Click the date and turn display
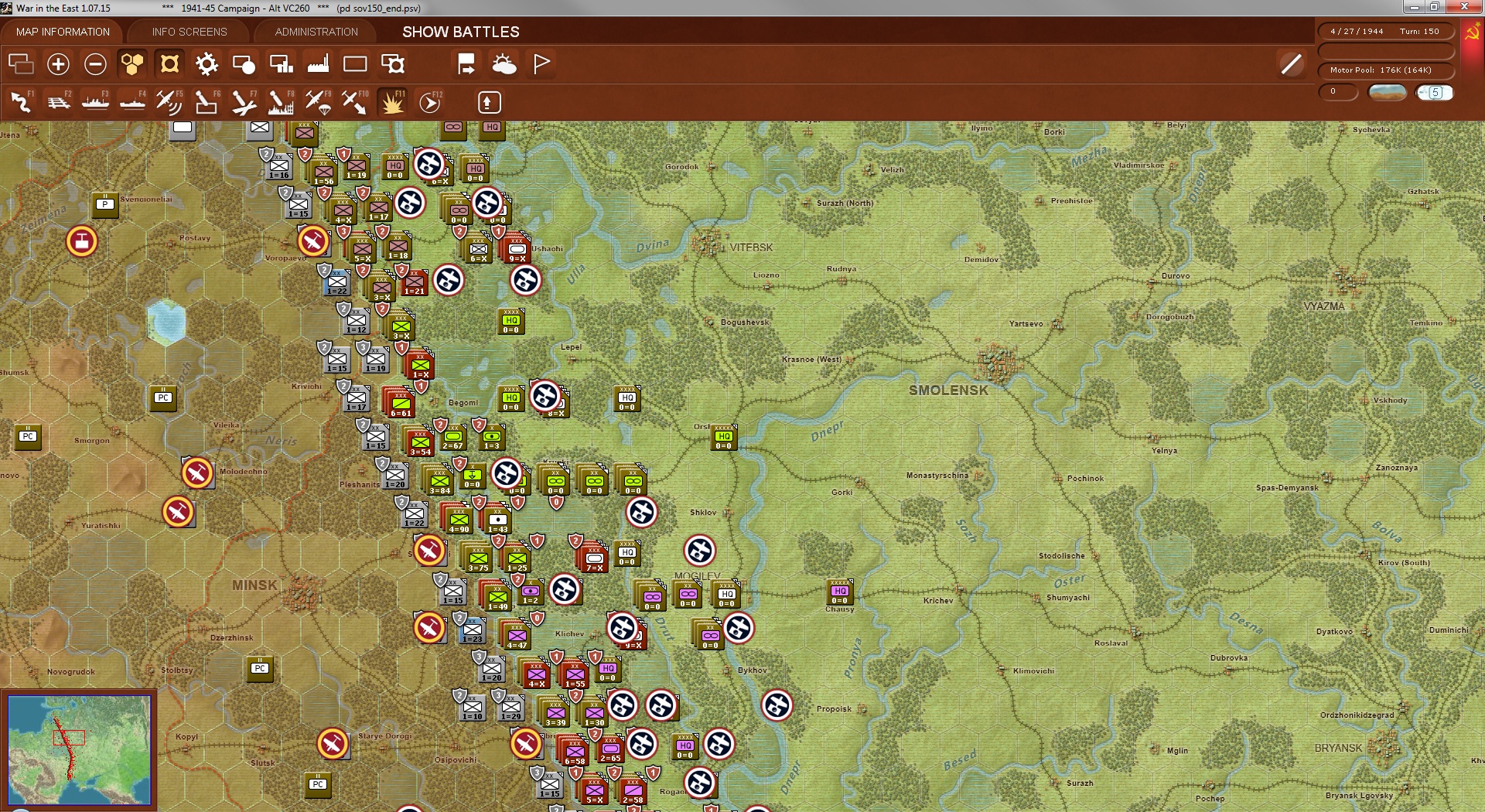Viewport: 1485px width, 812px height. (x=1384, y=31)
